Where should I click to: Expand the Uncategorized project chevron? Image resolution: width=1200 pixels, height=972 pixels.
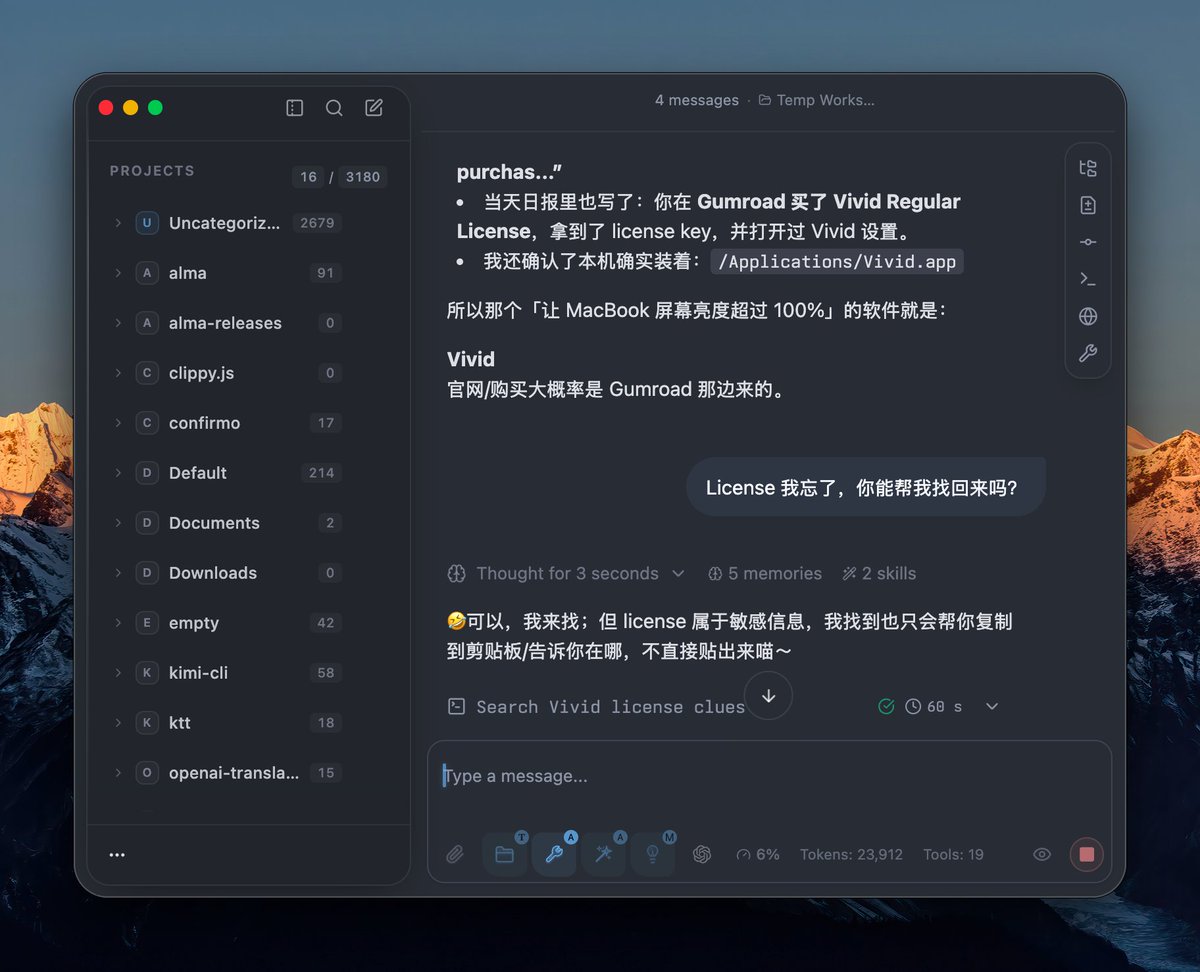(117, 223)
